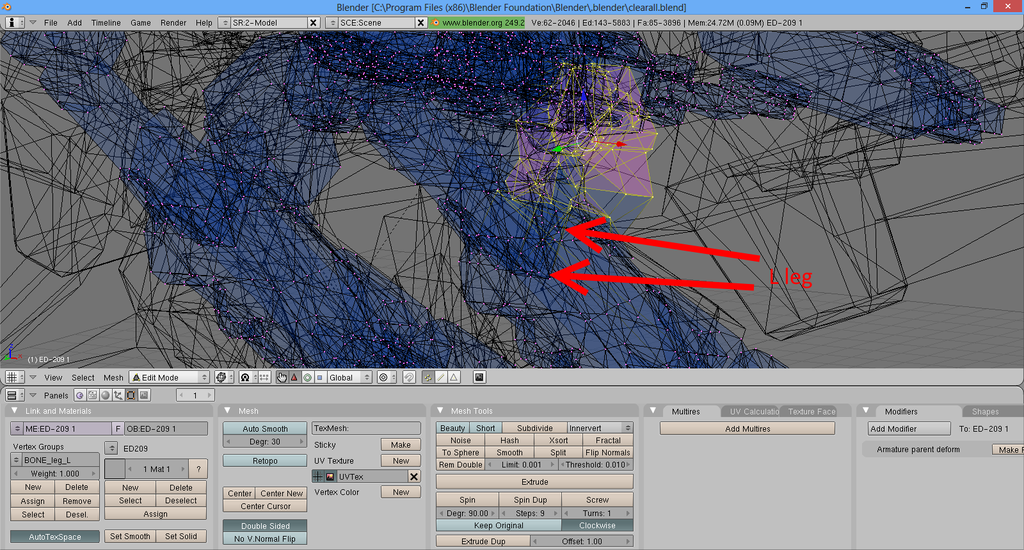Toggle move object centers only
This screenshot has height=550, width=1024.
(x=264, y=378)
